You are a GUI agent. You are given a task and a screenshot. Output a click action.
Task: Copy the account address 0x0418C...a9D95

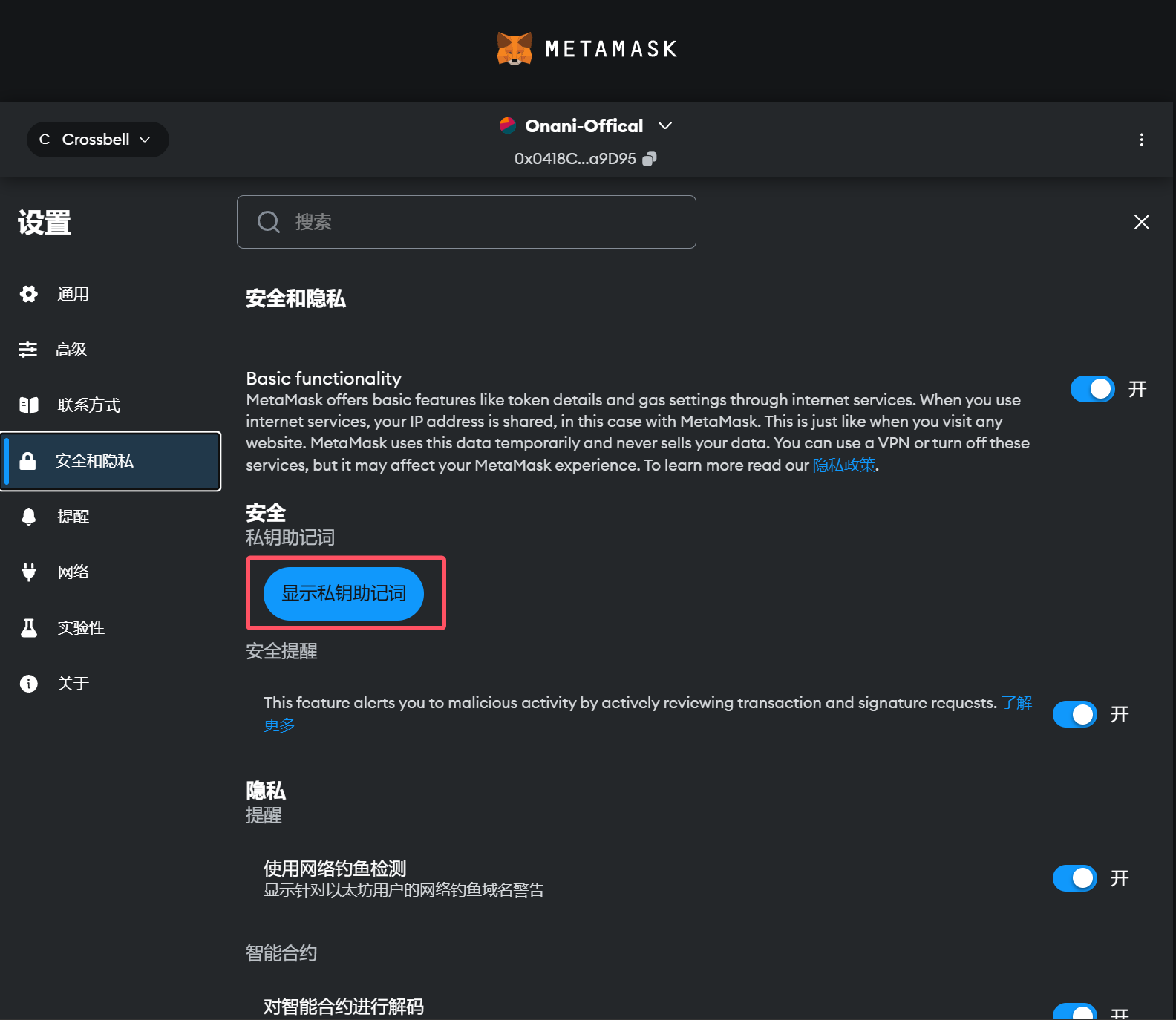[x=650, y=159]
